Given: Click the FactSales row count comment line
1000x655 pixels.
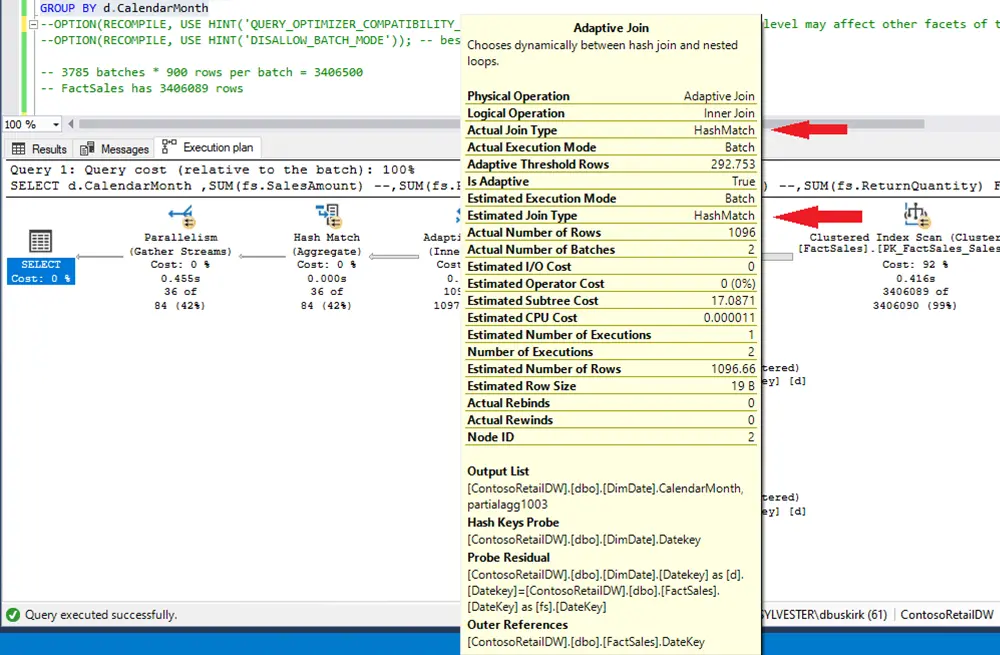Looking at the screenshot, I should point(141,88).
